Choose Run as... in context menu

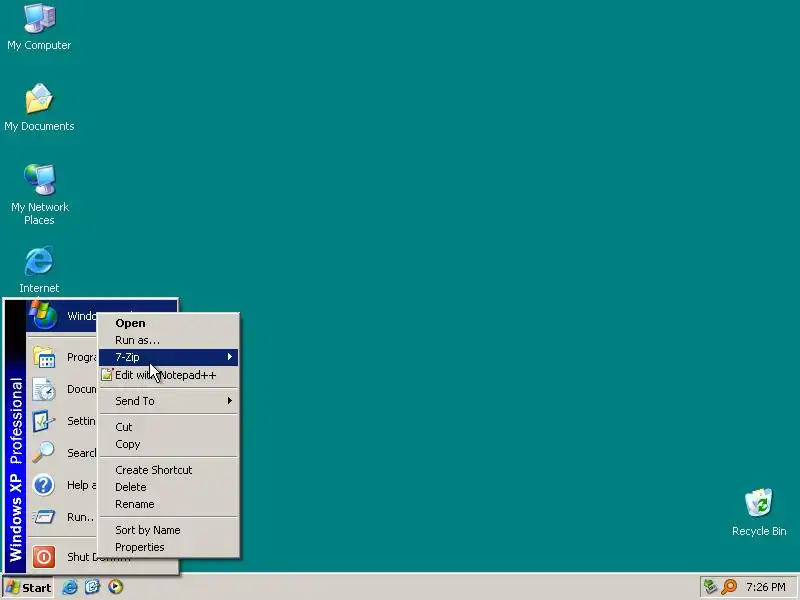[168, 340]
